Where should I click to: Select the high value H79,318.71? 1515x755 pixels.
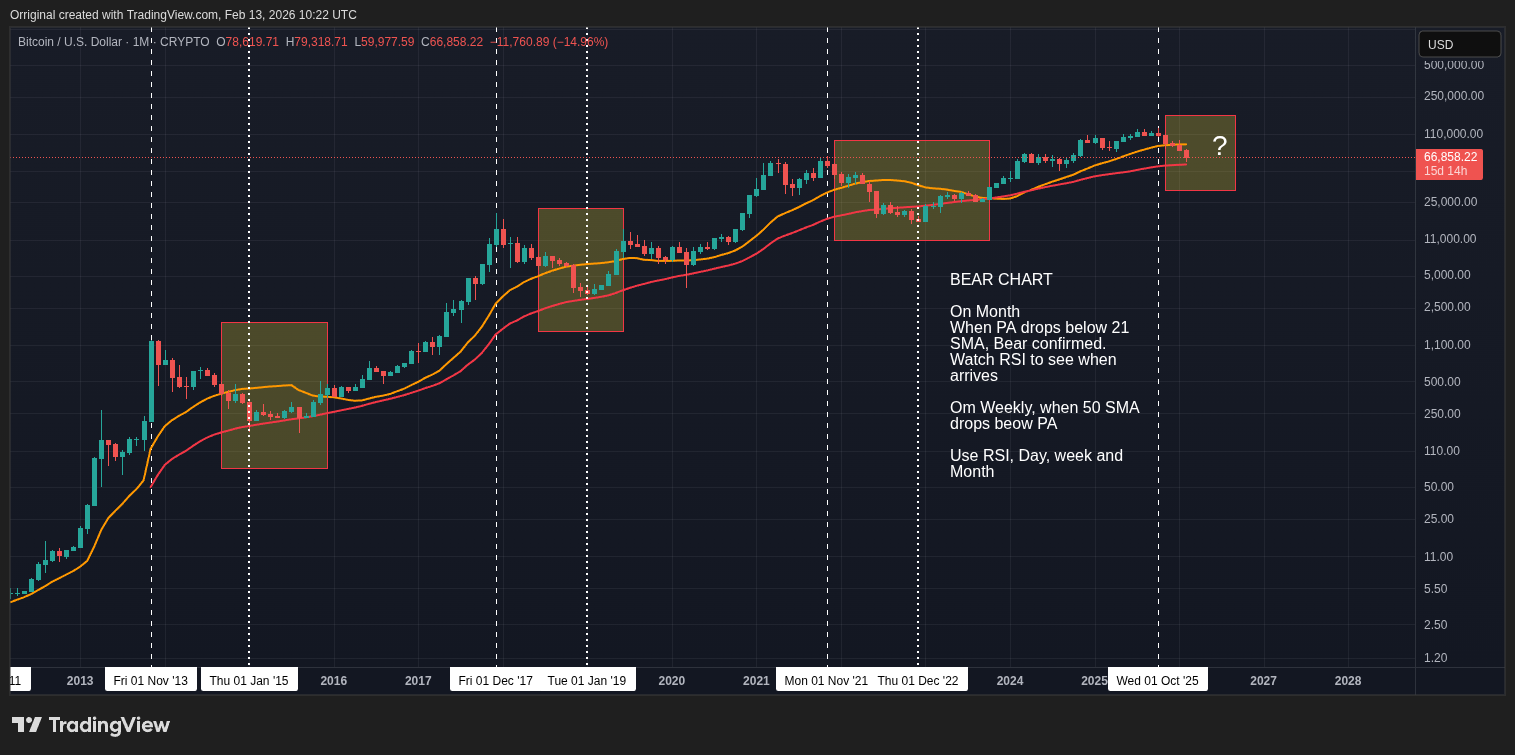316,42
